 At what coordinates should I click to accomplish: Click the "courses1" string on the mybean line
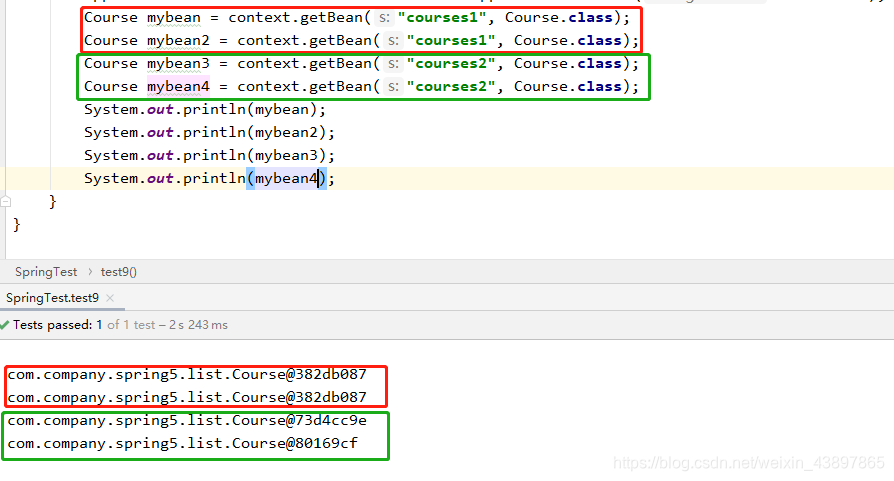(442, 18)
